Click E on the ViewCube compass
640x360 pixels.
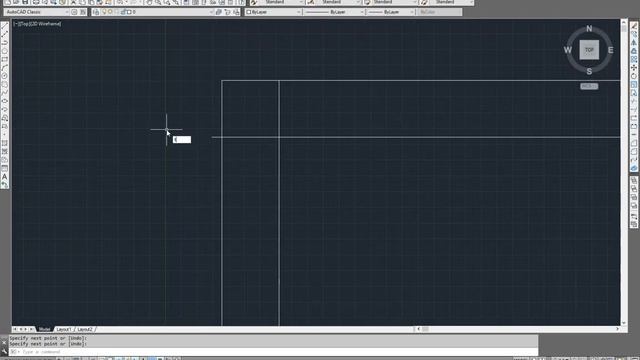coord(611,50)
